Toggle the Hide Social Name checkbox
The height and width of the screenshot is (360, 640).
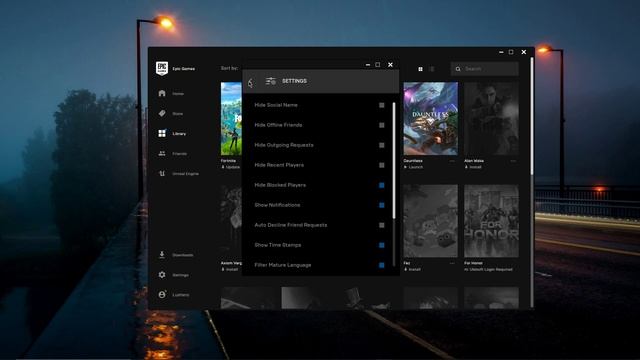click(382, 105)
